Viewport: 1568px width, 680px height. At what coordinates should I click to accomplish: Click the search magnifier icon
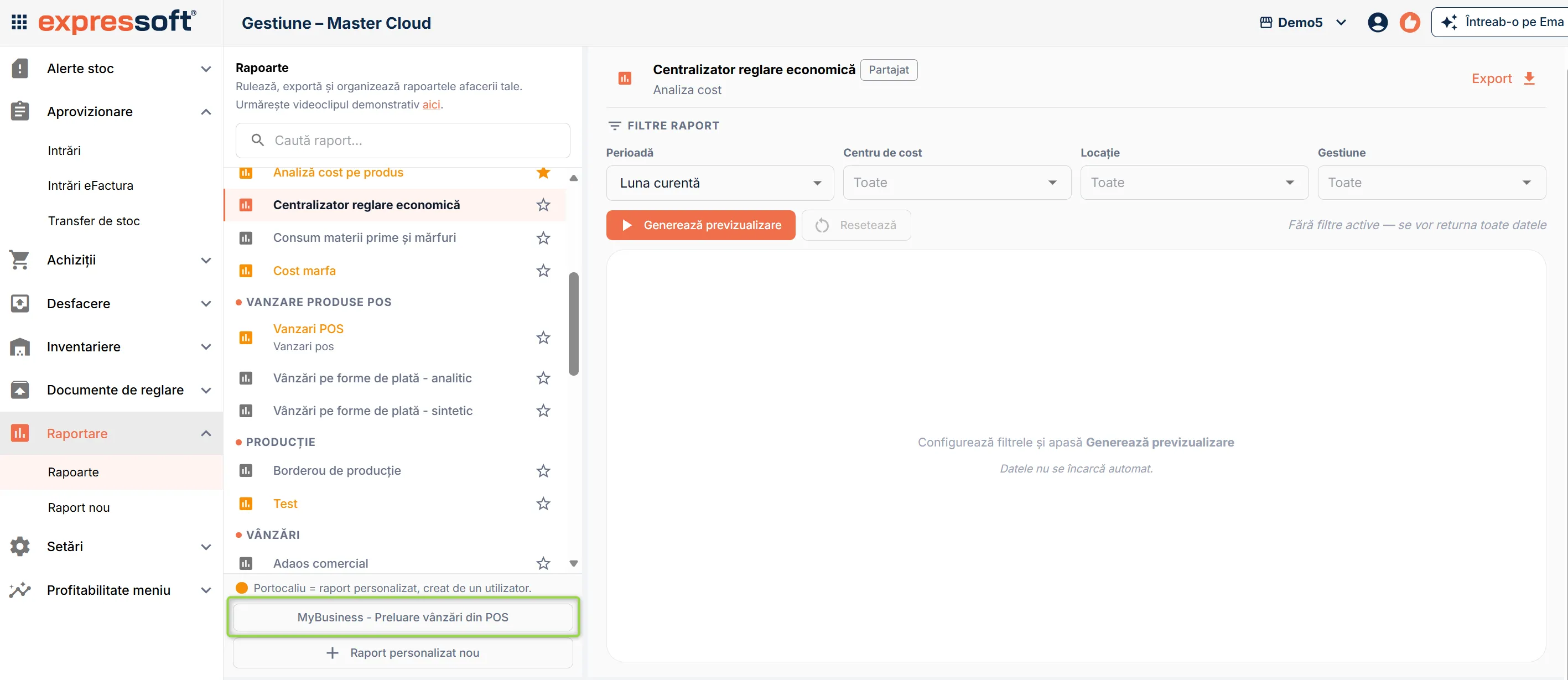pos(257,140)
